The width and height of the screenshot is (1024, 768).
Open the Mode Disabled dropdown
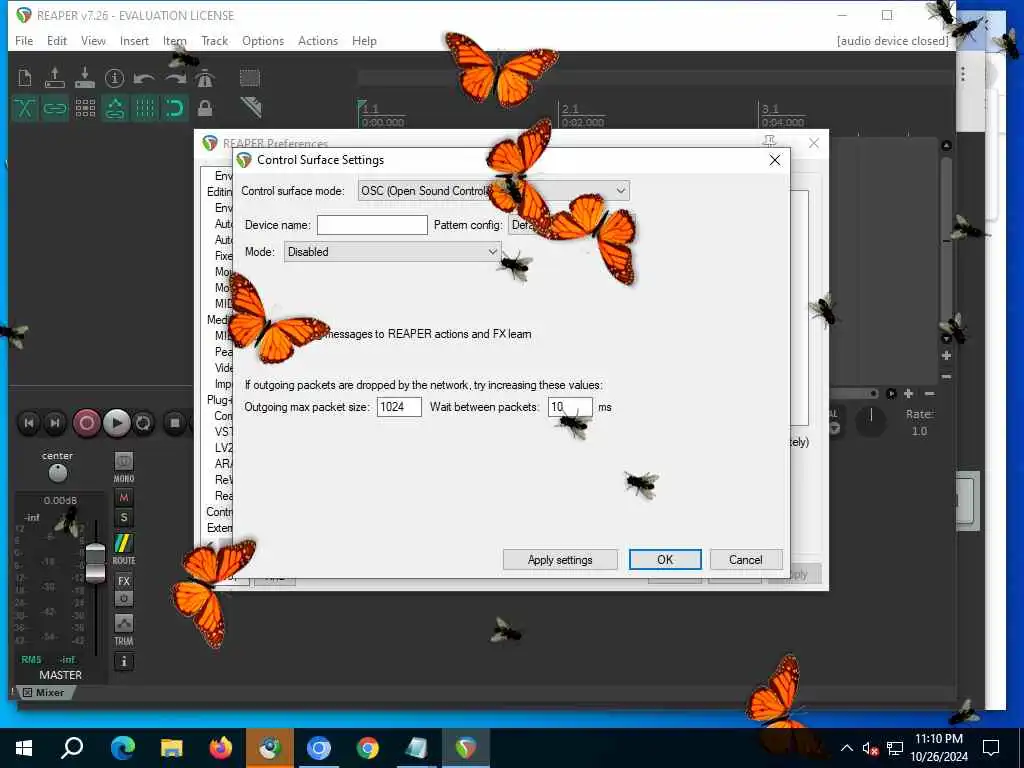tap(392, 252)
